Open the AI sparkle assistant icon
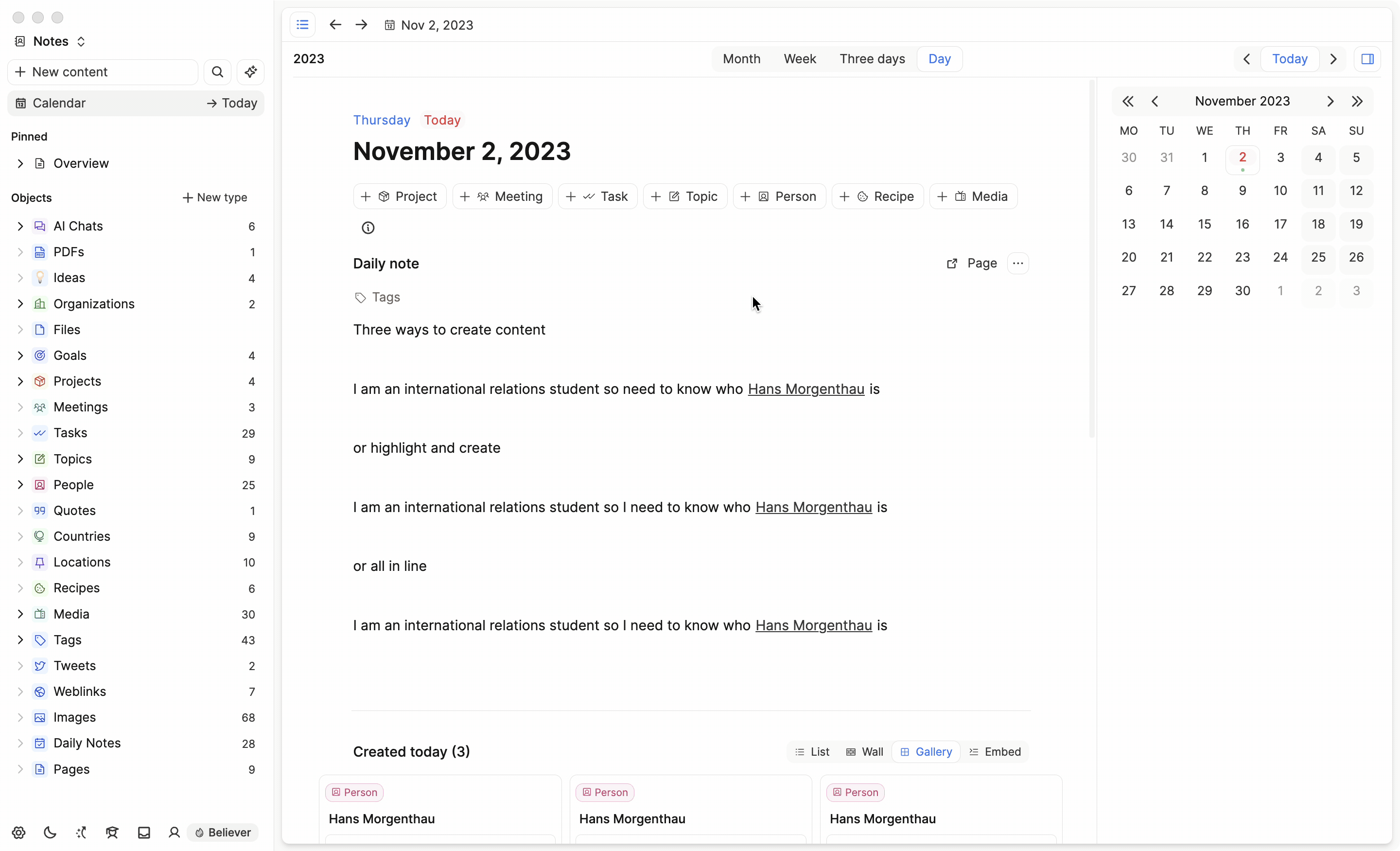Viewport: 1400px width, 851px height. (250, 71)
